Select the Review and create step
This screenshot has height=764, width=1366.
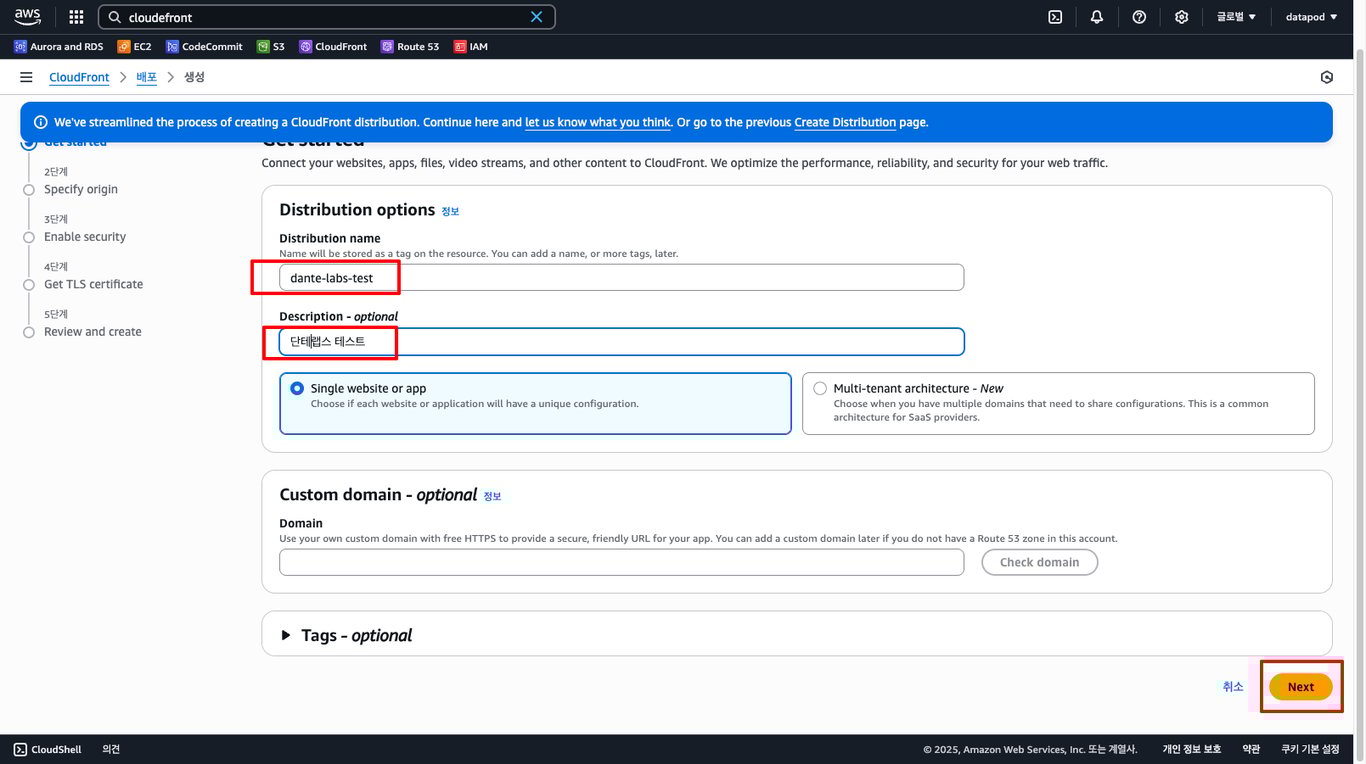(x=93, y=332)
